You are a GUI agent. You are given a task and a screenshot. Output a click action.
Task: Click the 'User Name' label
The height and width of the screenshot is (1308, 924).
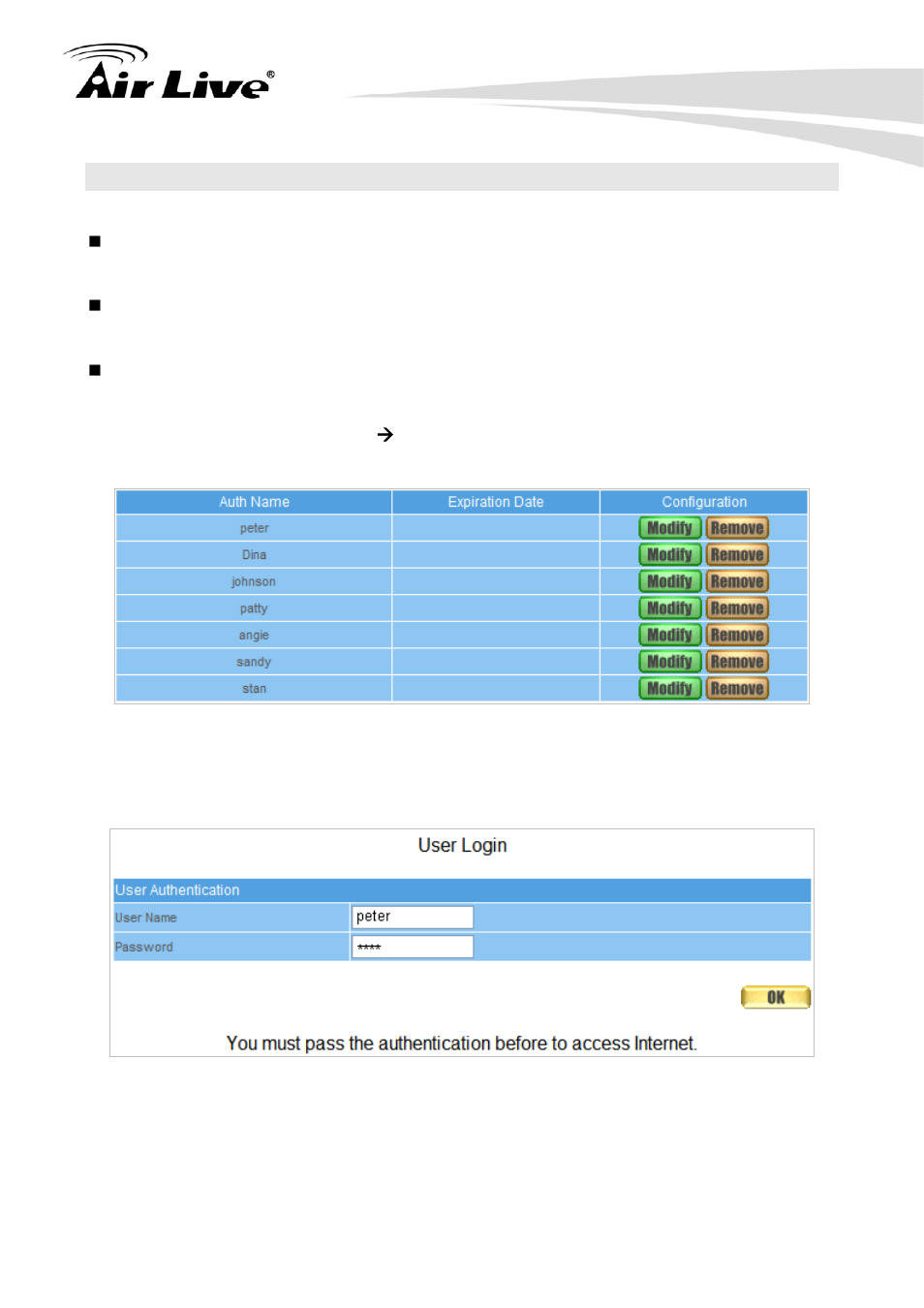(146, 918)
